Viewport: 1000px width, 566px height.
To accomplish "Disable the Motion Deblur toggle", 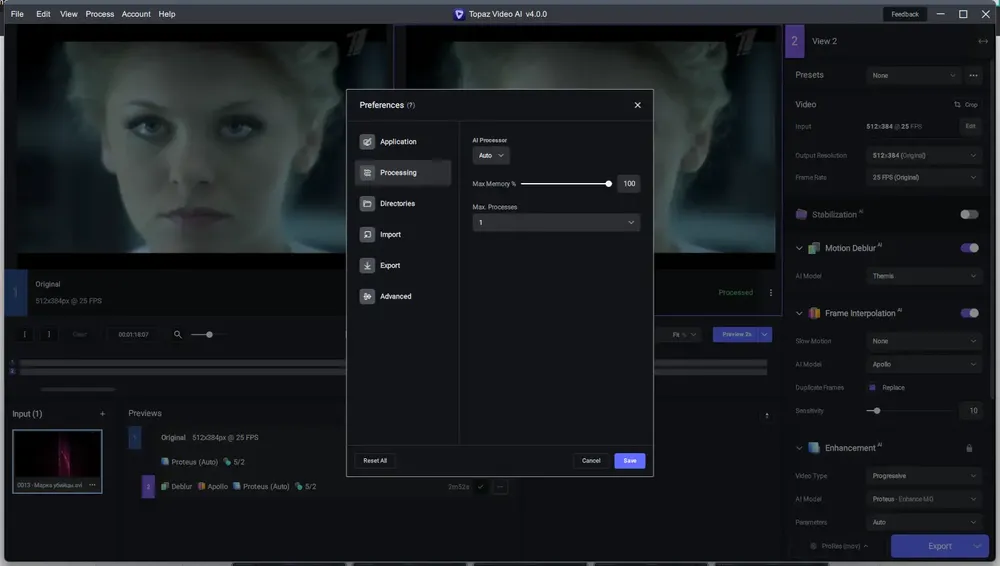I will click(x=969, y=248).
